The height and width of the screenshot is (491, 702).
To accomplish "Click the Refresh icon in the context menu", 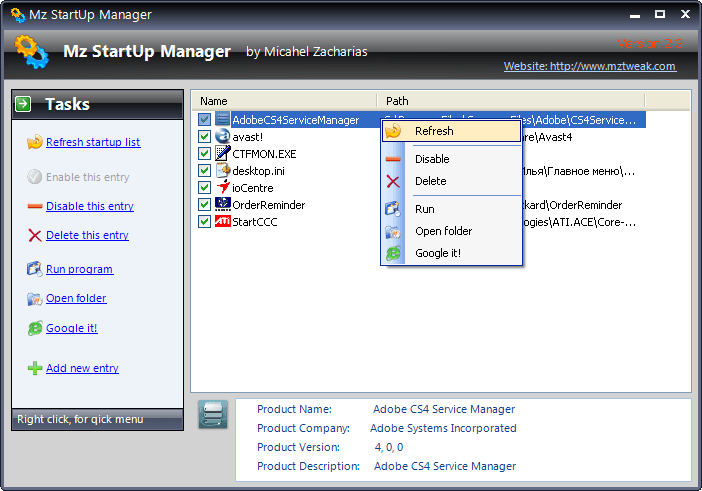I will pyautogui.click(x=393, y=131).
